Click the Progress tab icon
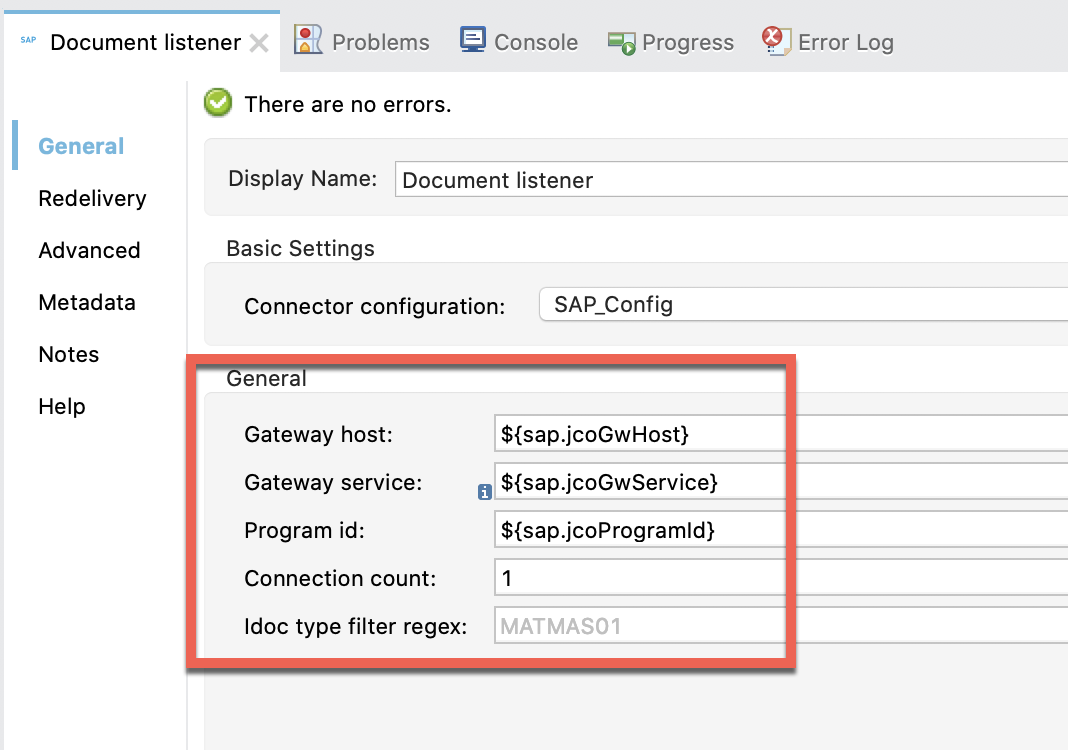The height and width of the screenshot is (750, 1068). tap(621, 42)
